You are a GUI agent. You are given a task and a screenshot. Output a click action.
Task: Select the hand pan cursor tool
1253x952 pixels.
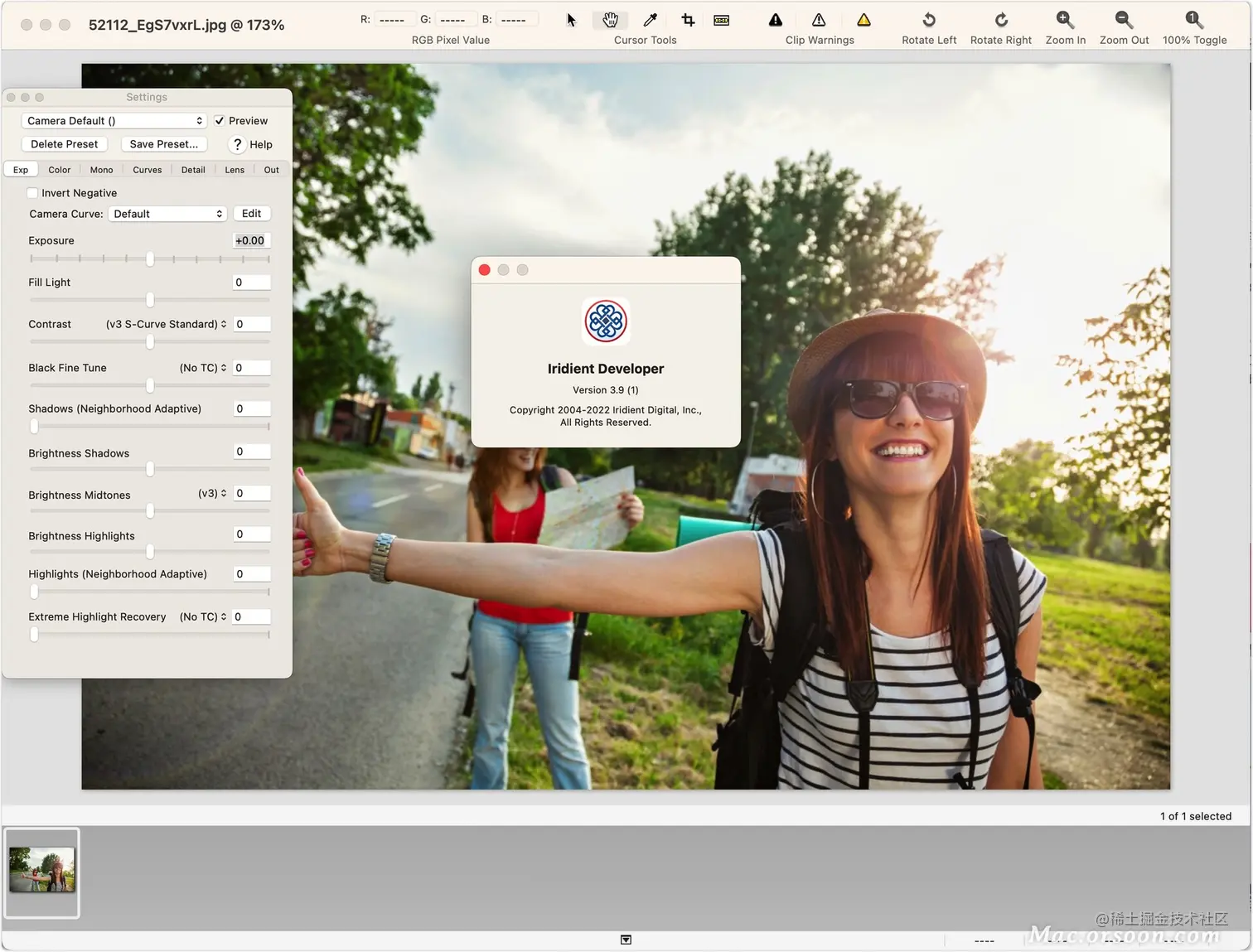click(611, 20)
